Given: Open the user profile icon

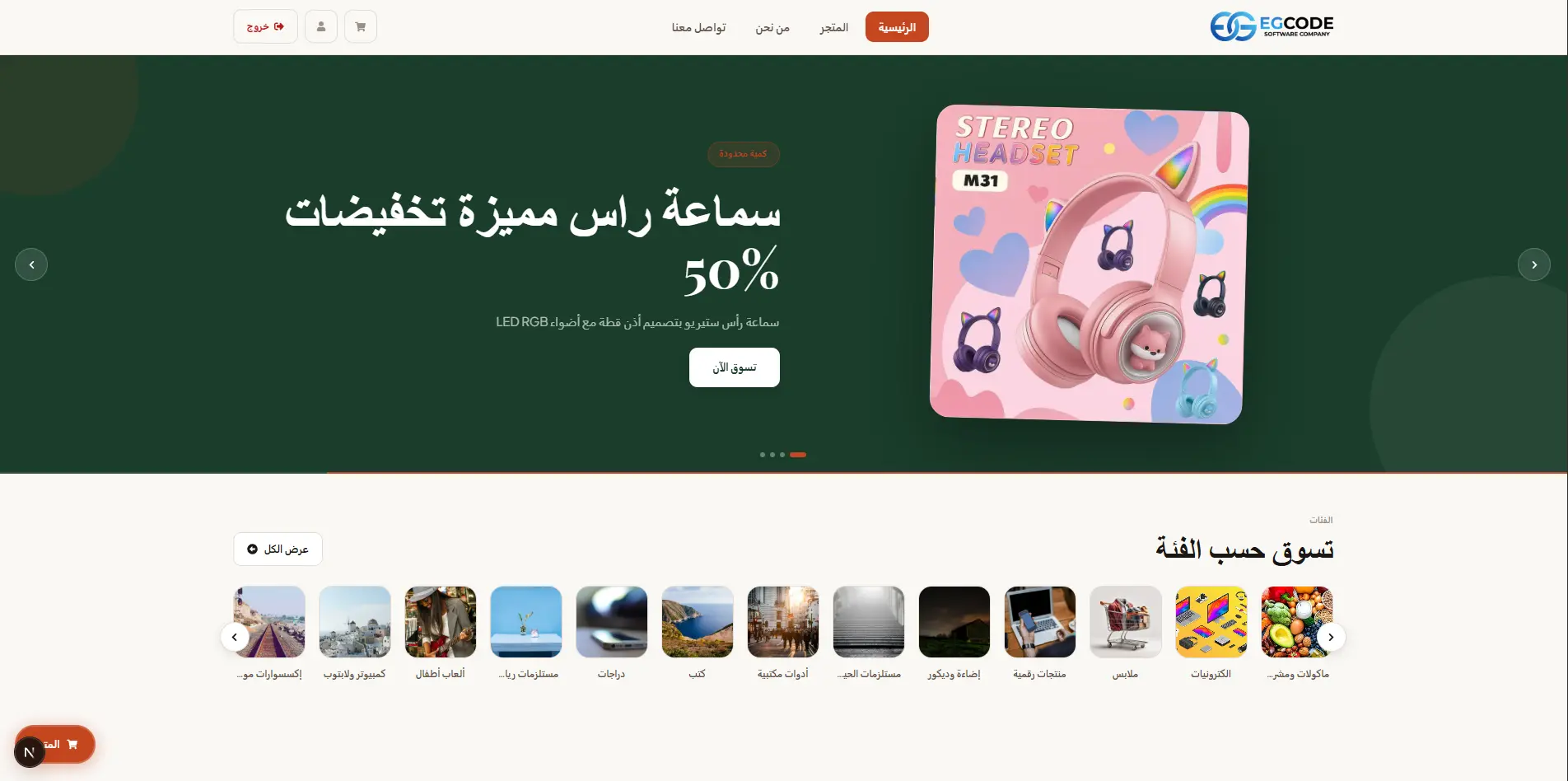Looking at the screenshot, I should 321,26.
